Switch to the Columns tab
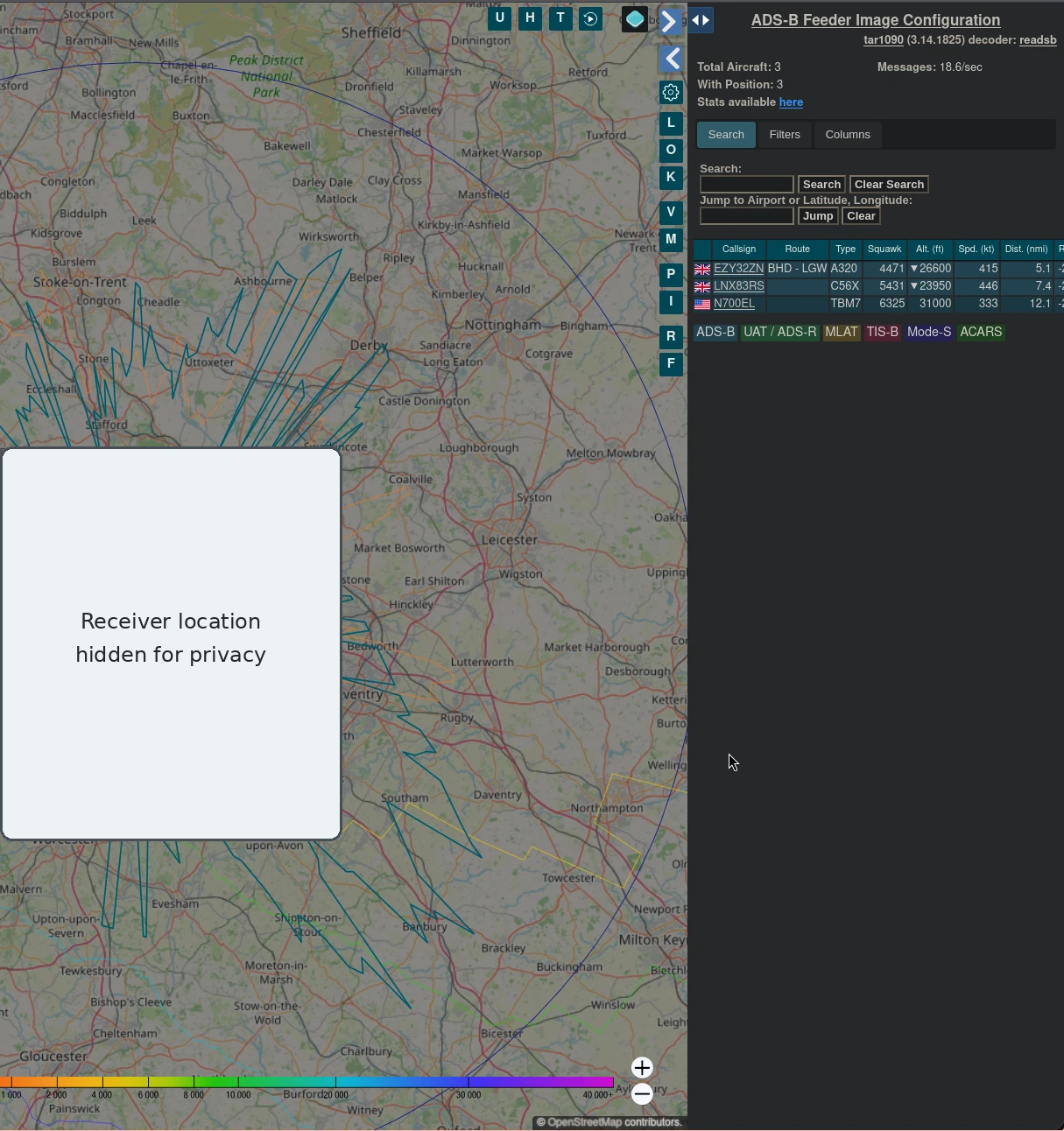 tap(848, 135)
